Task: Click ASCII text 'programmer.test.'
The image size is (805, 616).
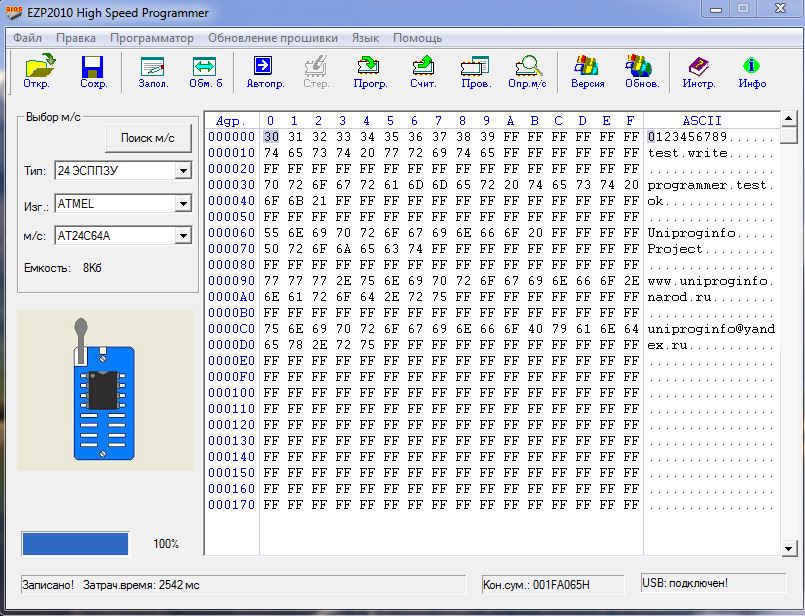Action: click(711, 185)
